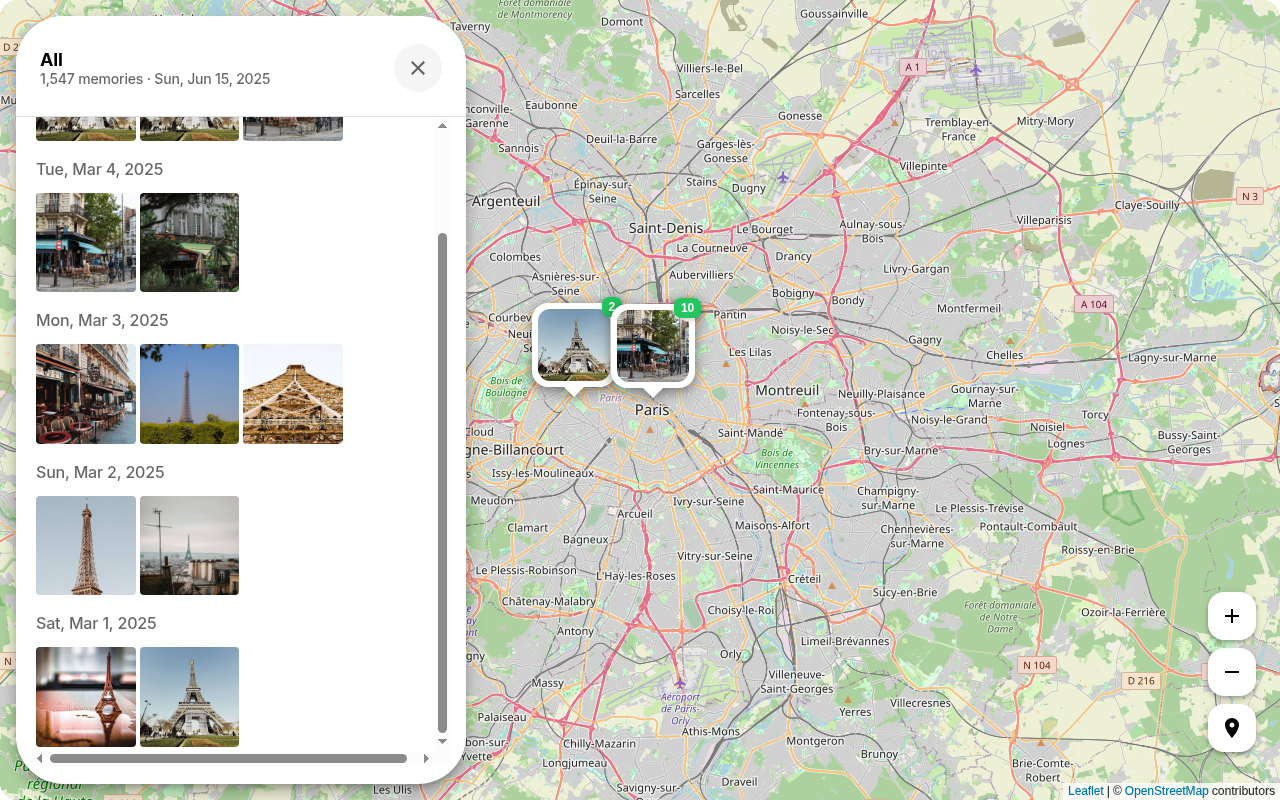Viewport: 1280px width, 800px height.
Task: Click the up arrow of the vertical scrollbar
Action: (442, 125)
